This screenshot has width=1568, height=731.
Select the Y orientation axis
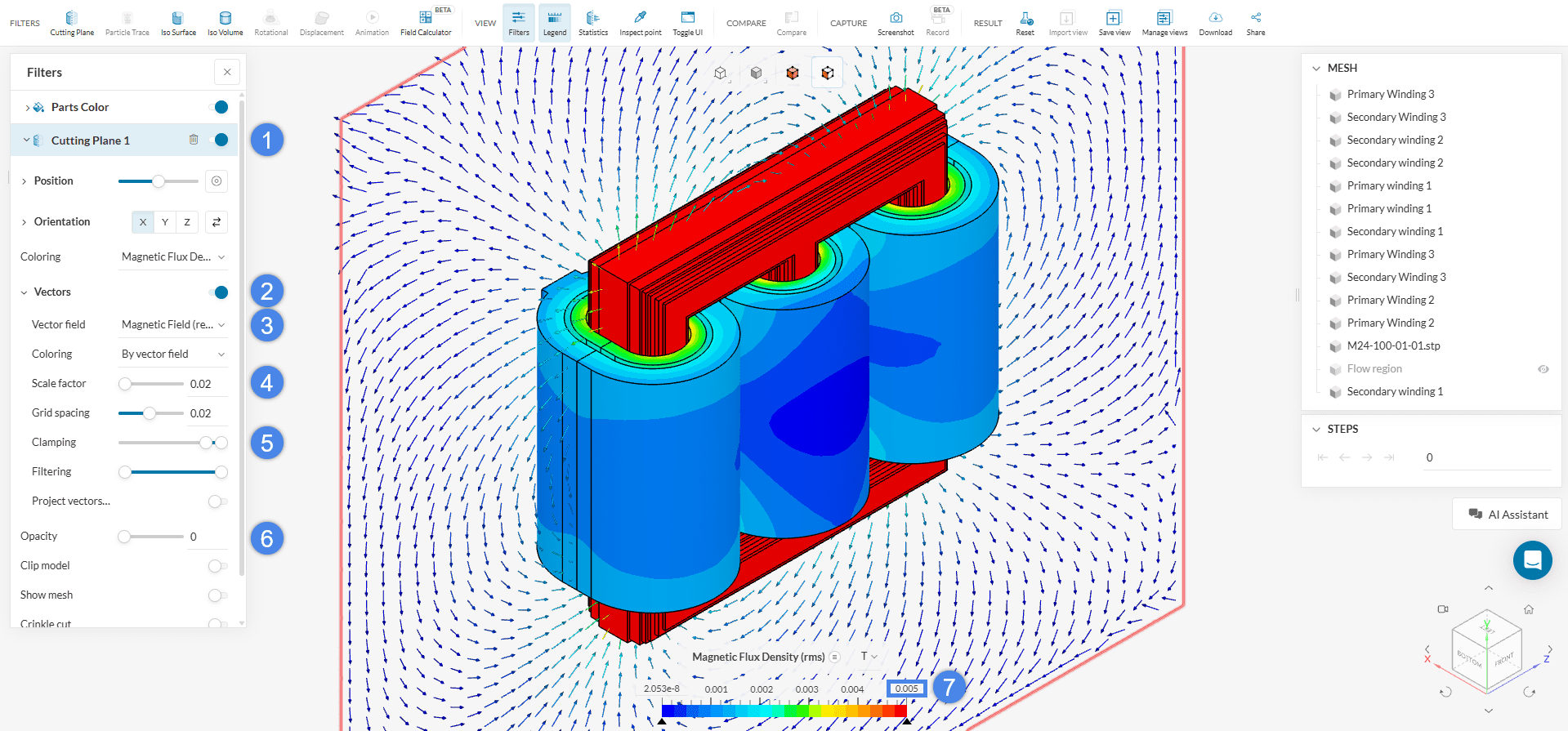(165, 222)
